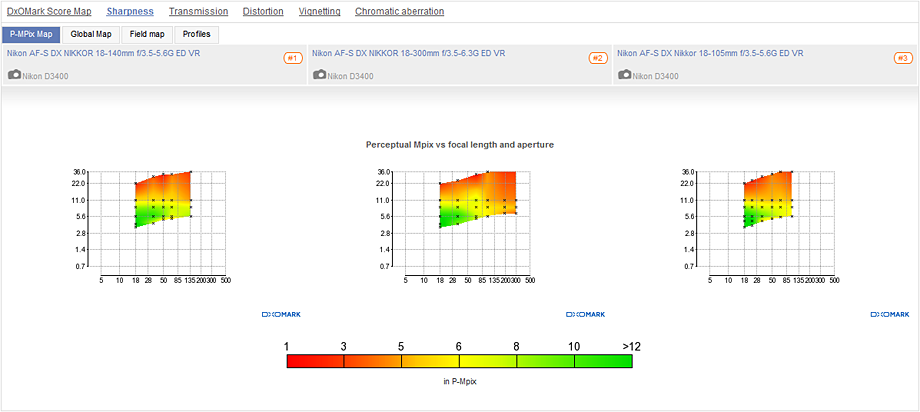Viewport: 920px width, 412px height.
Task: Open Nikon 18-140mm f/3.5-5.6G lens link
Action: [x=104, y=53]
